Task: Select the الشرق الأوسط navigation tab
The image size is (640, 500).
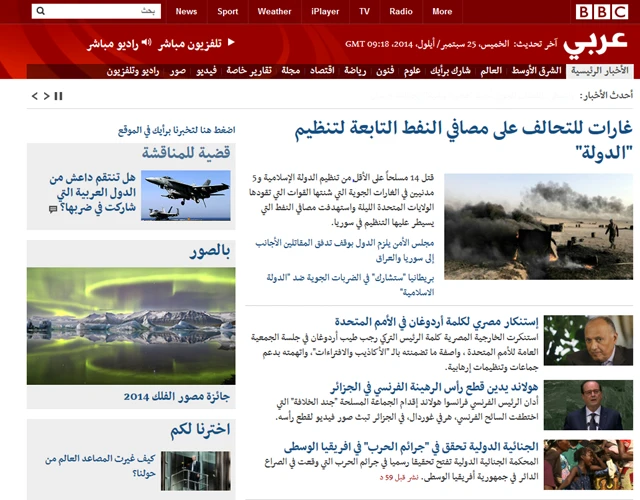Action: click(x=536, y=71)
